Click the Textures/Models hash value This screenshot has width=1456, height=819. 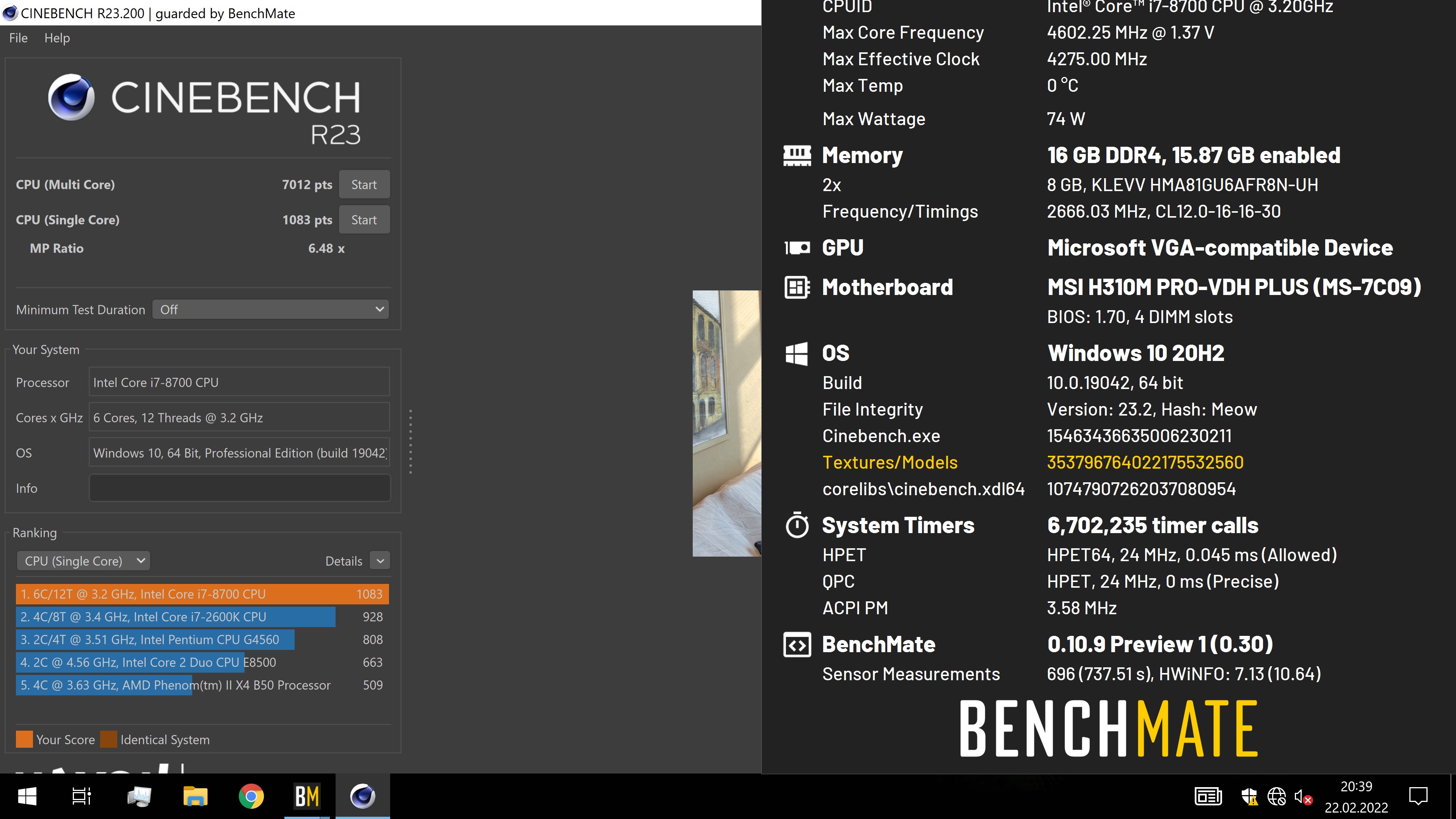[1145, 462]
